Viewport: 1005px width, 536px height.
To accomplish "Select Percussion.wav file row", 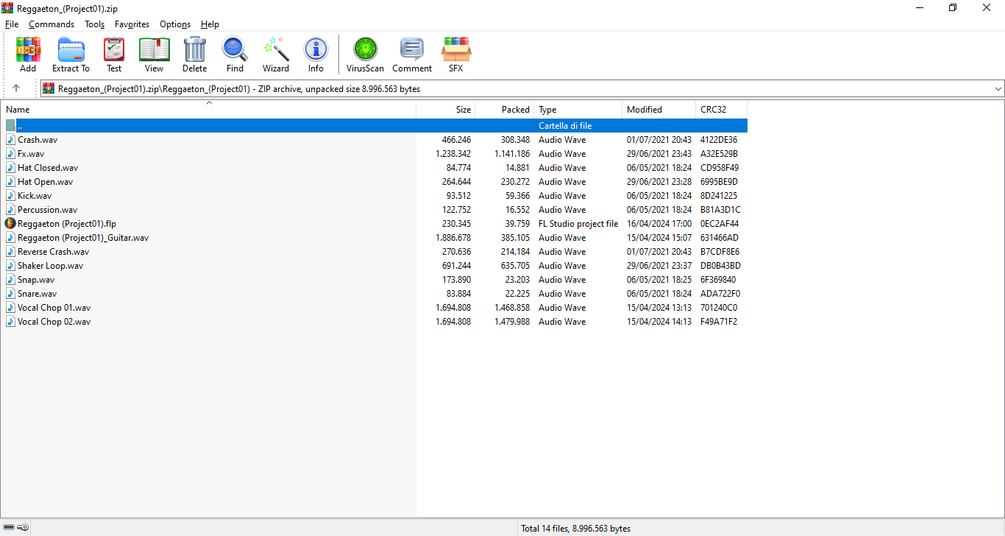I will [x=374, y=210].
